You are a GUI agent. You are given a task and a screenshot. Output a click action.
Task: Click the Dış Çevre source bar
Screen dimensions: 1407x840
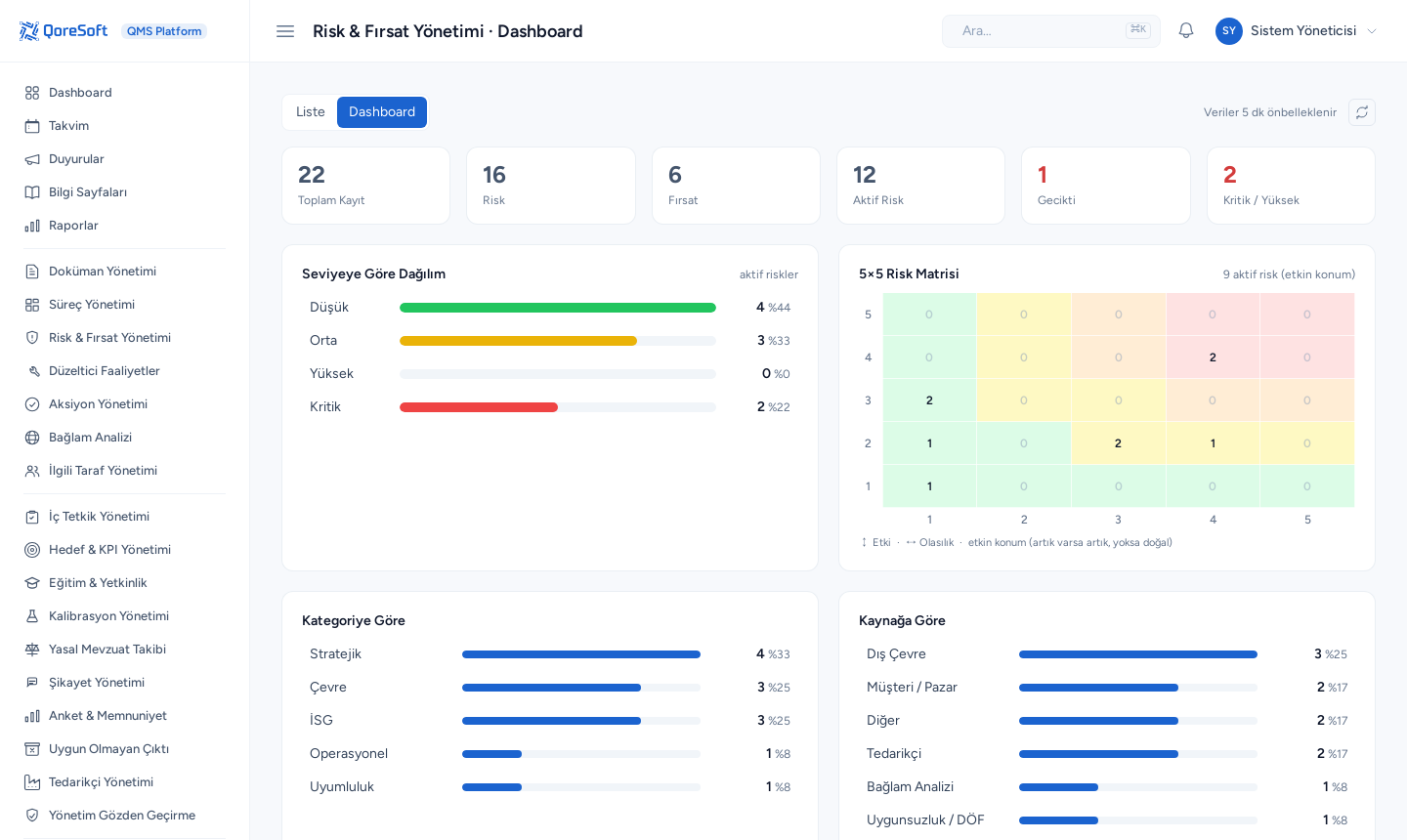tap(1138, 654)
